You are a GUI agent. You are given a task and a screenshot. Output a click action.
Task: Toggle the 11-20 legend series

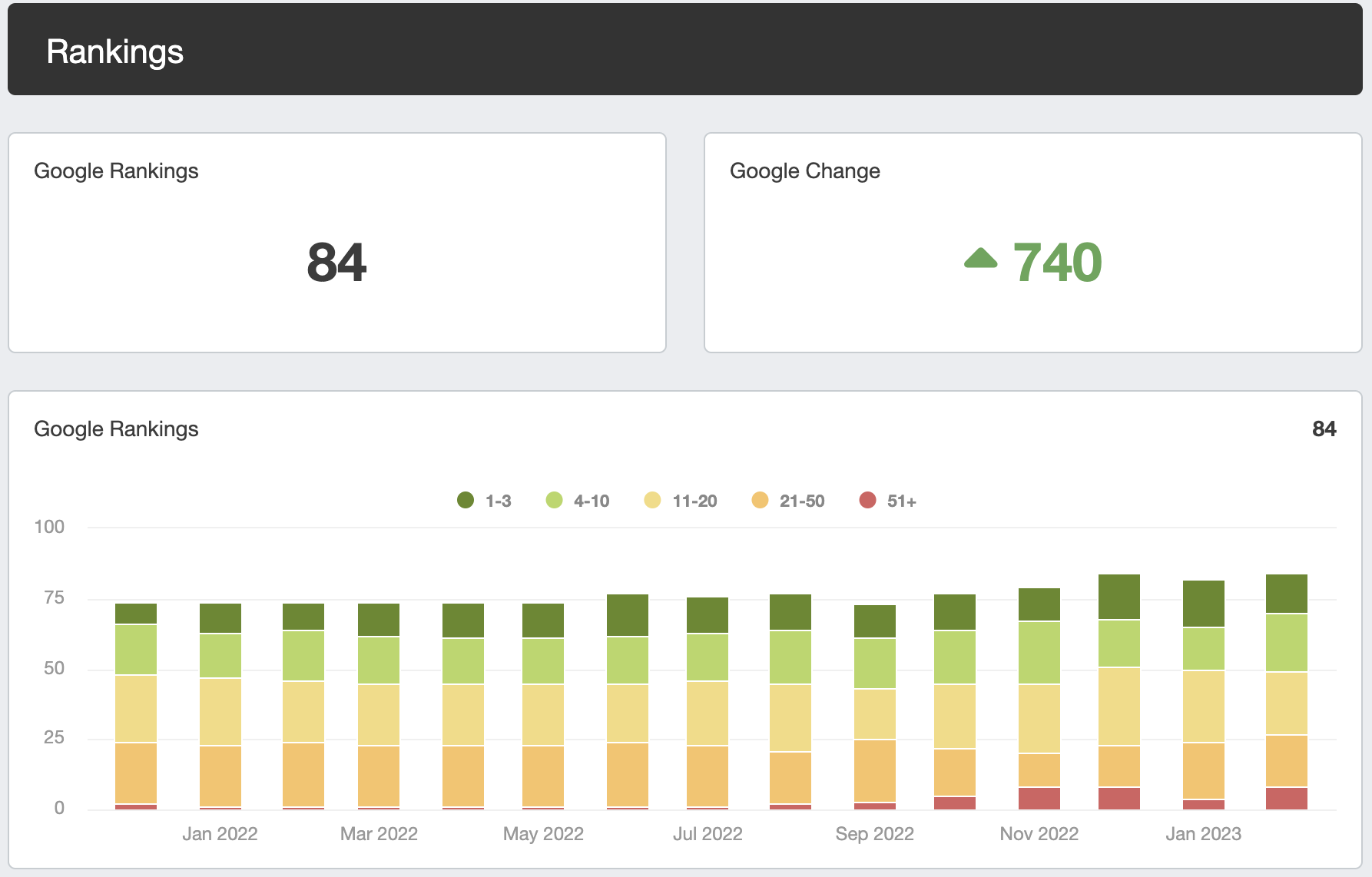[681, 501]
